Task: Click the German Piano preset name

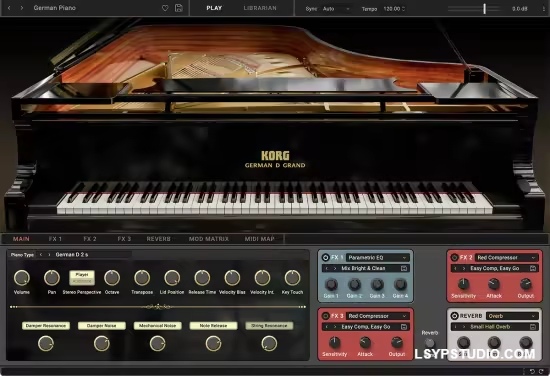Action: coord(55,8)
